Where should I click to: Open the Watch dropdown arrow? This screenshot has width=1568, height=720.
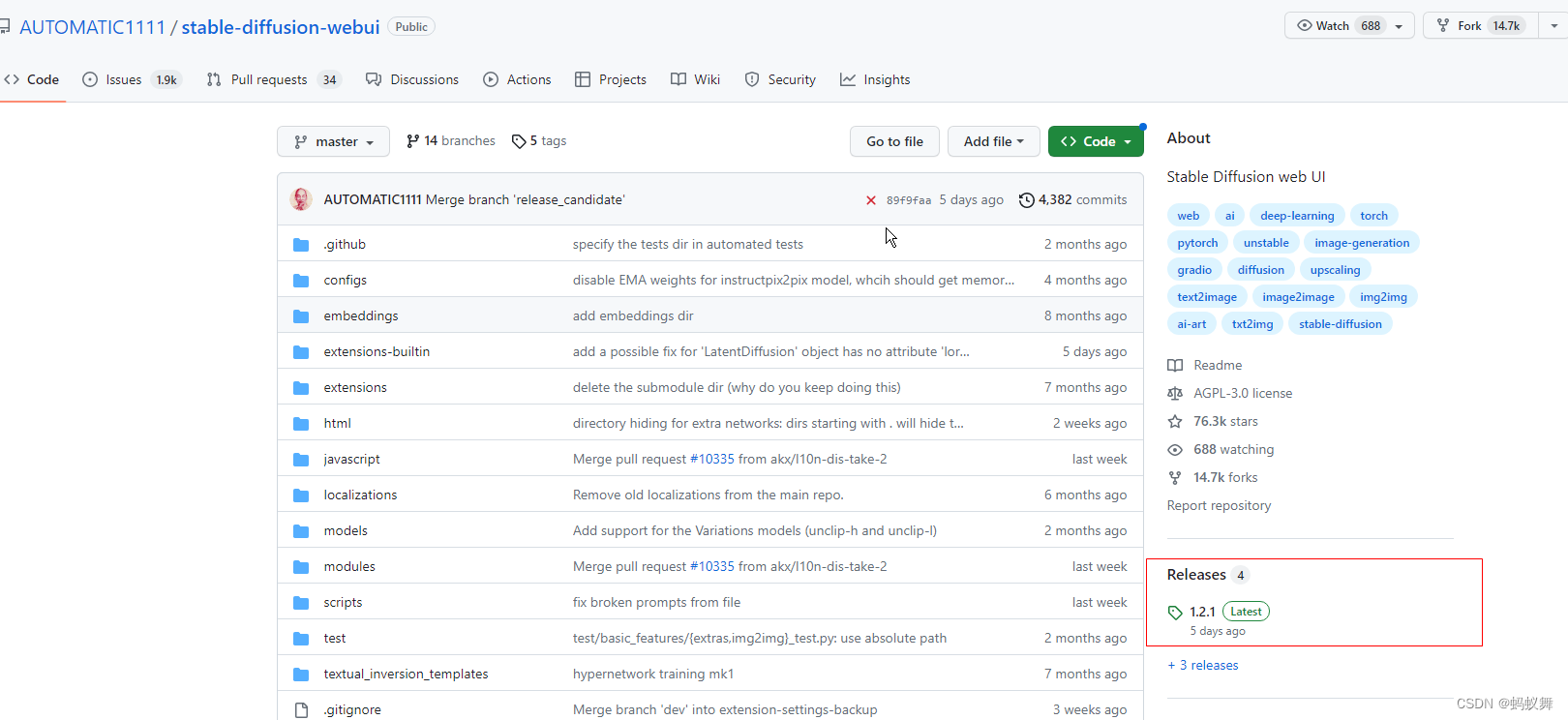1400,26
